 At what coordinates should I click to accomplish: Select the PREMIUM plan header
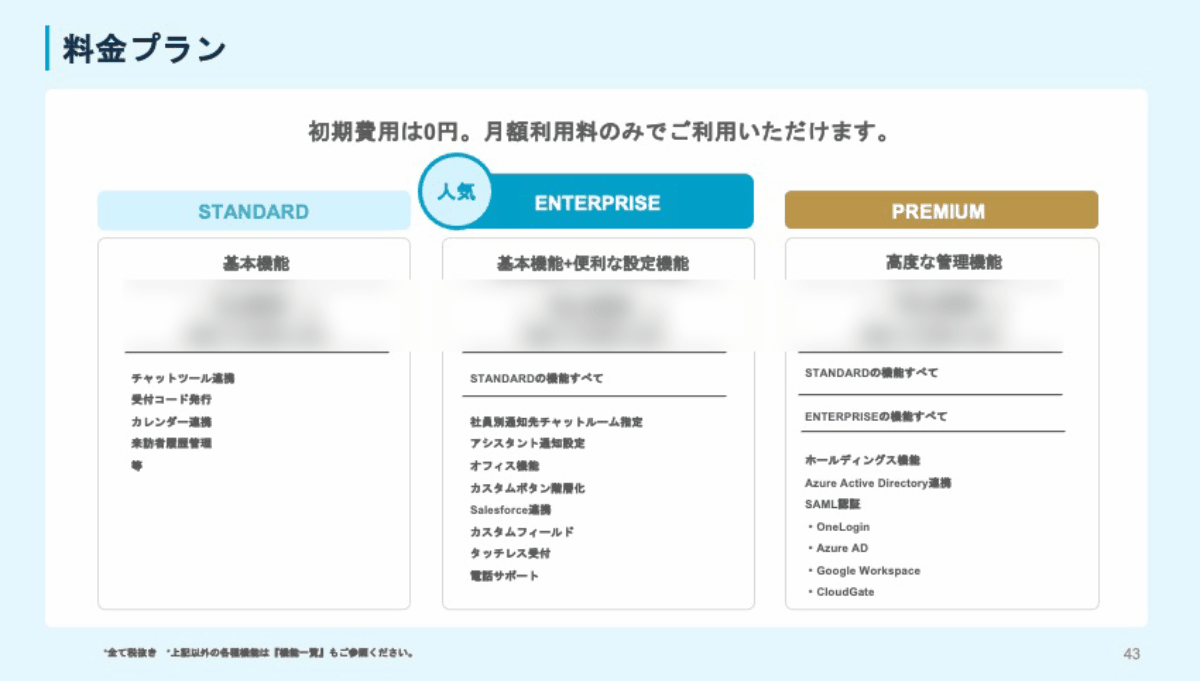click(x=941, y=210)
